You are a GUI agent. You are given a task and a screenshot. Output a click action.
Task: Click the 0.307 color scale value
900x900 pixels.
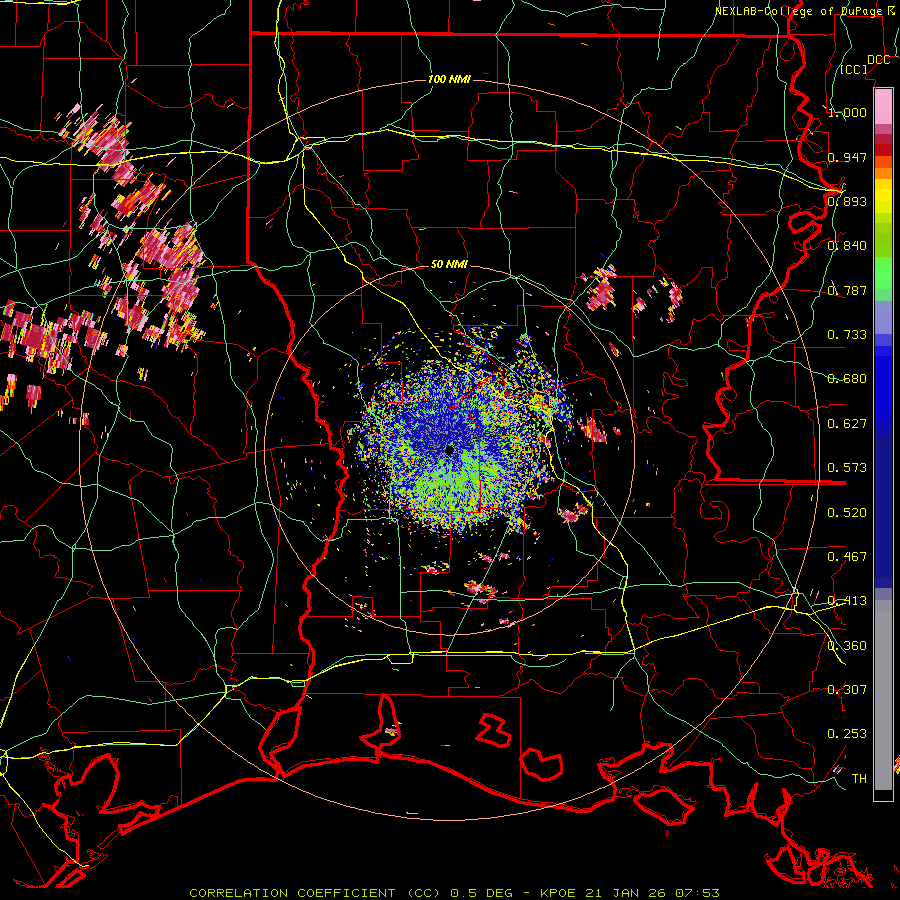point(847,689)
